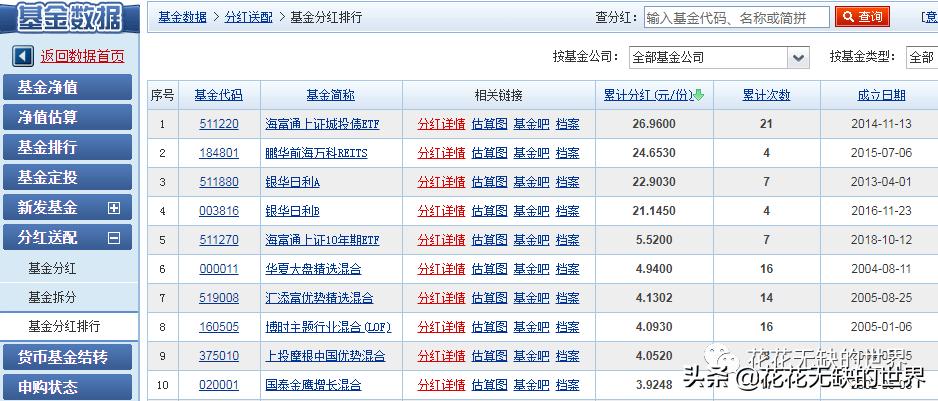This screenshot has height=401, width=938.
Task: Sort by 成立日期 column header
Action: (881, 95)
